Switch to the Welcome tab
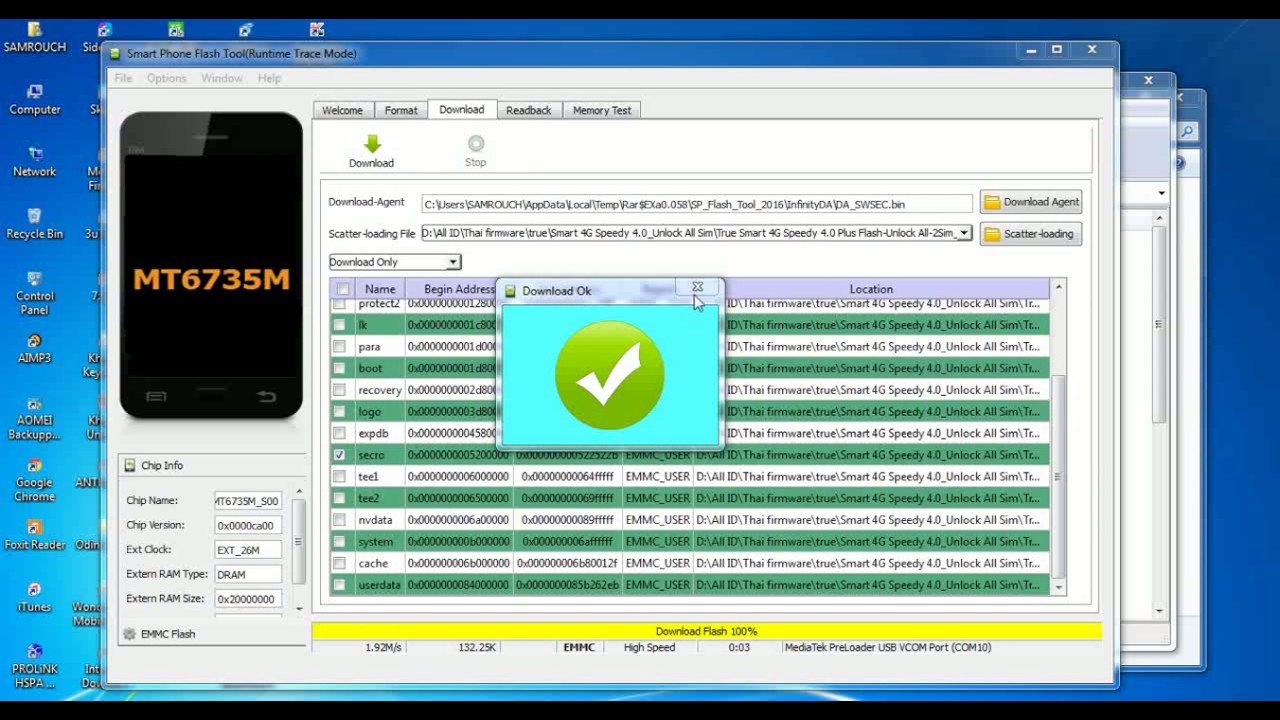The image size is (1280, 720). coord(342,110)
